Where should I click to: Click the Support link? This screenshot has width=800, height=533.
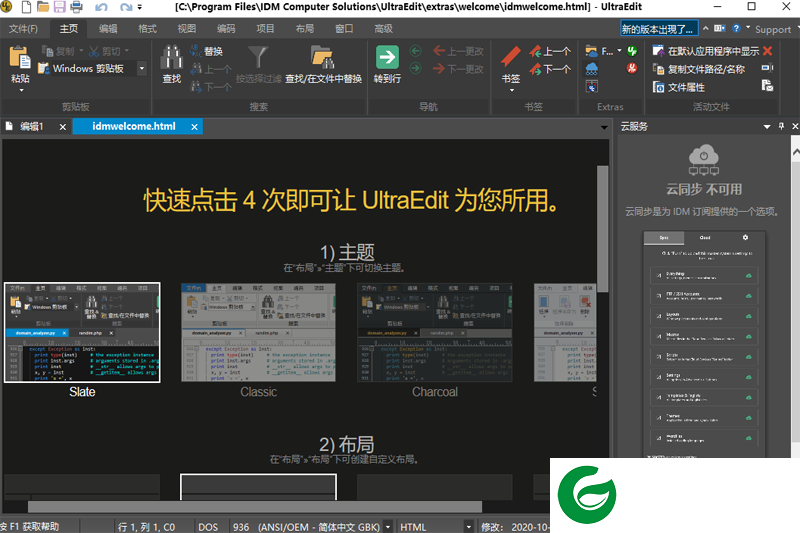point(772,30)
